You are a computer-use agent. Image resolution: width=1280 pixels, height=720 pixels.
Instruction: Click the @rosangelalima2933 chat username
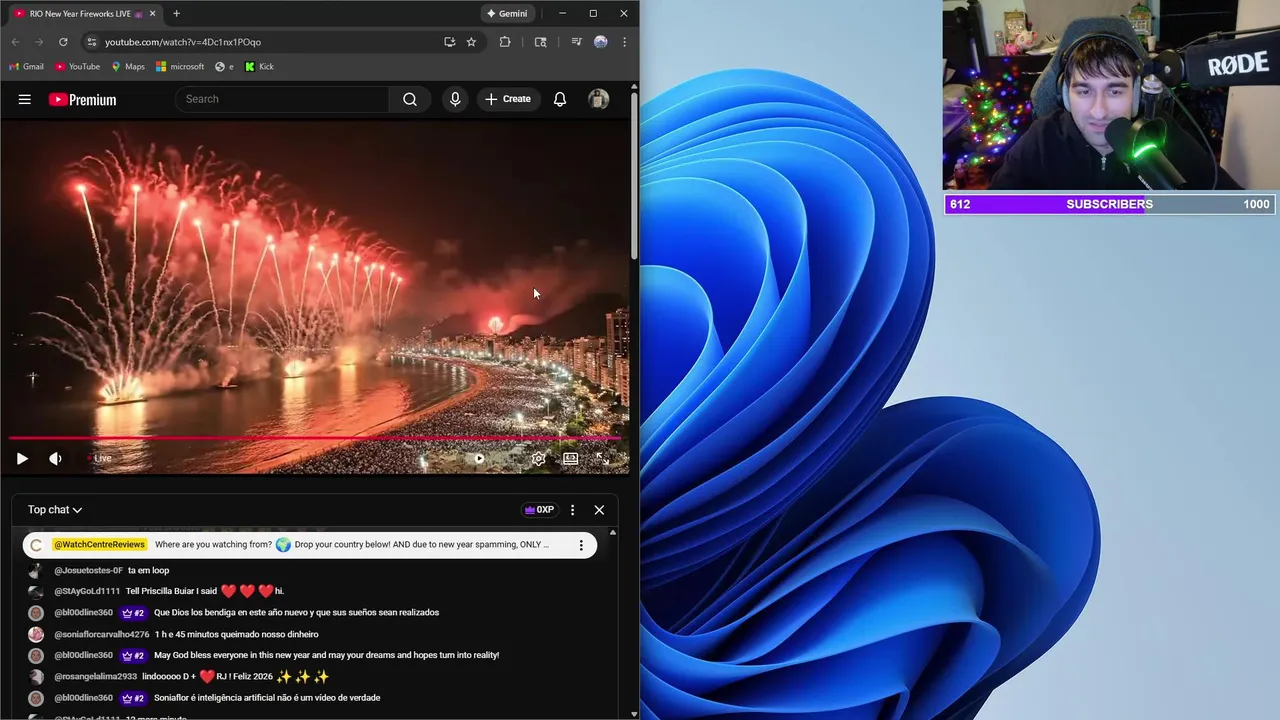[x=95, y=677]
